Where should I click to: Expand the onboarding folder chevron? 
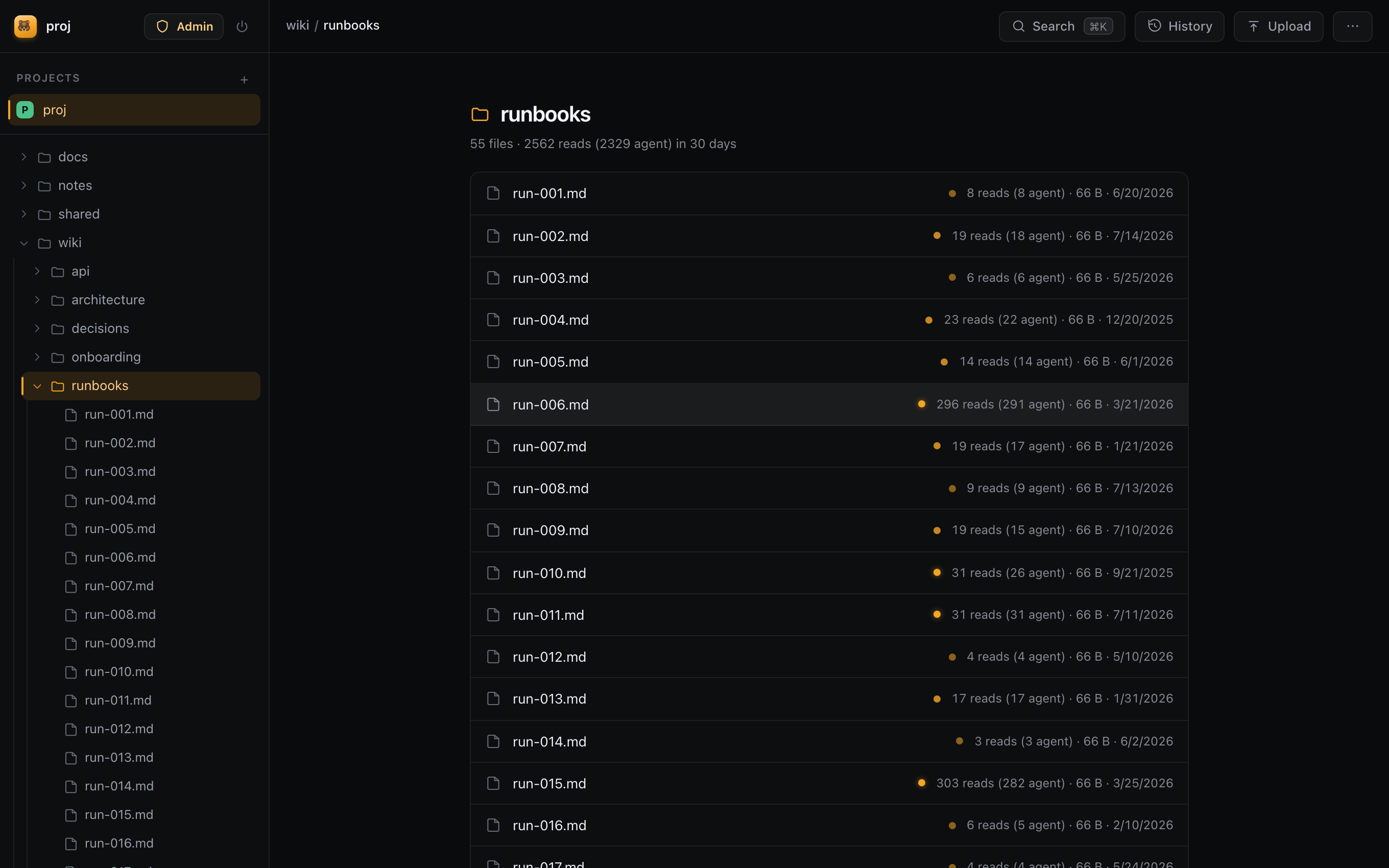[x=37, y=357]
